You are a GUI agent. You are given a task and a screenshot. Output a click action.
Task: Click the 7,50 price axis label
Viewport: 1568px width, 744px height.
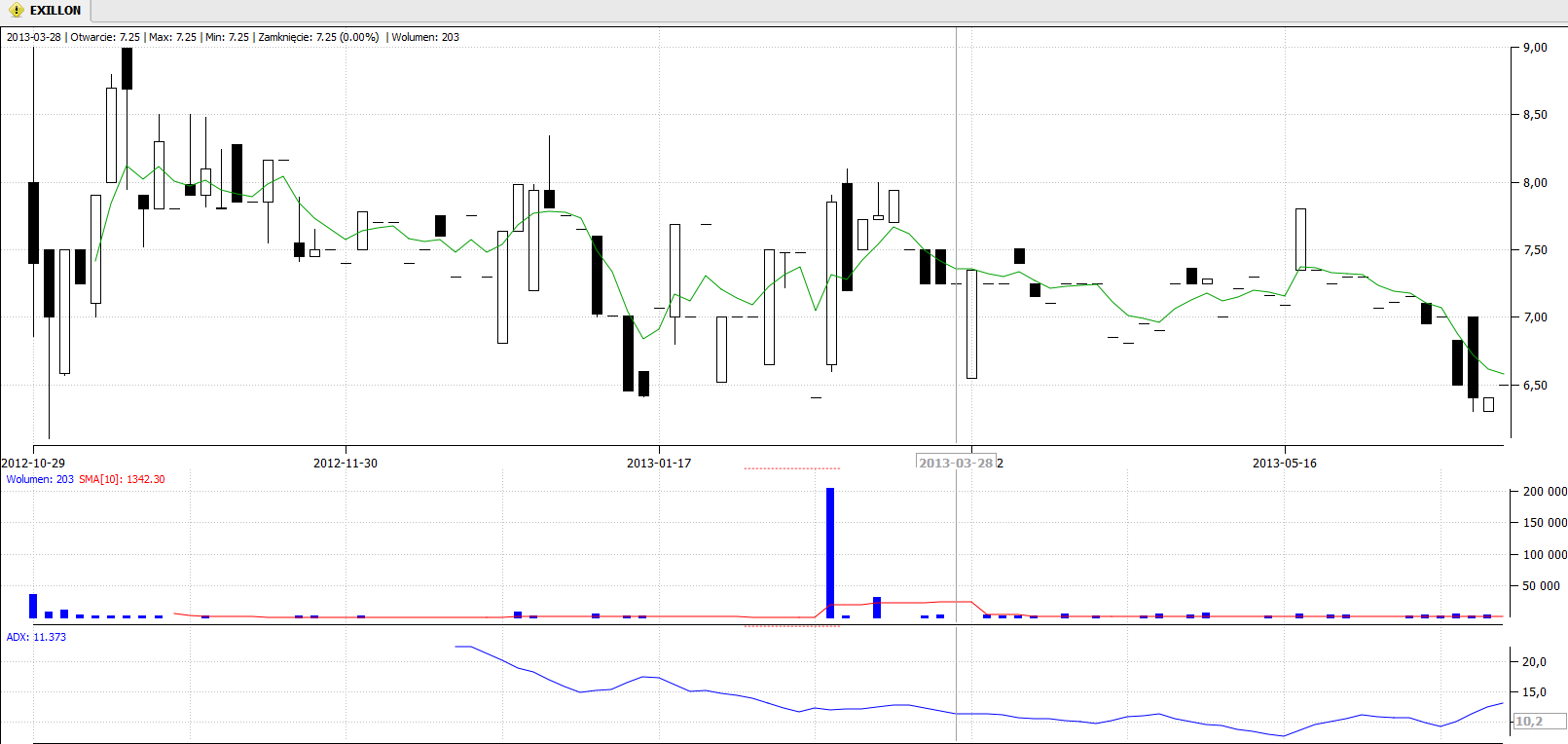coord(1535,250)
